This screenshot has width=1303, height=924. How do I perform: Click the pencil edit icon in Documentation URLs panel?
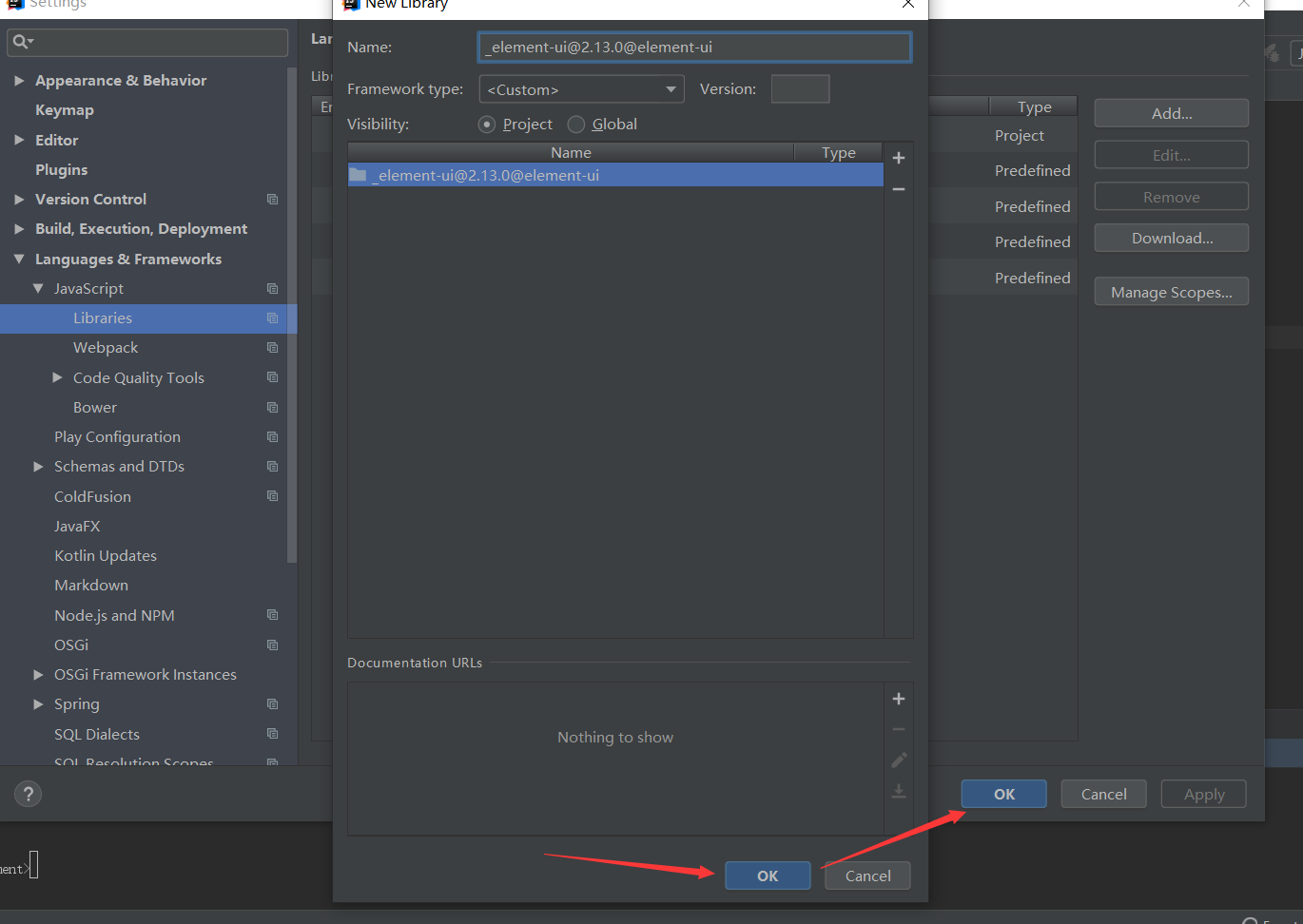(x=898, y=760)
